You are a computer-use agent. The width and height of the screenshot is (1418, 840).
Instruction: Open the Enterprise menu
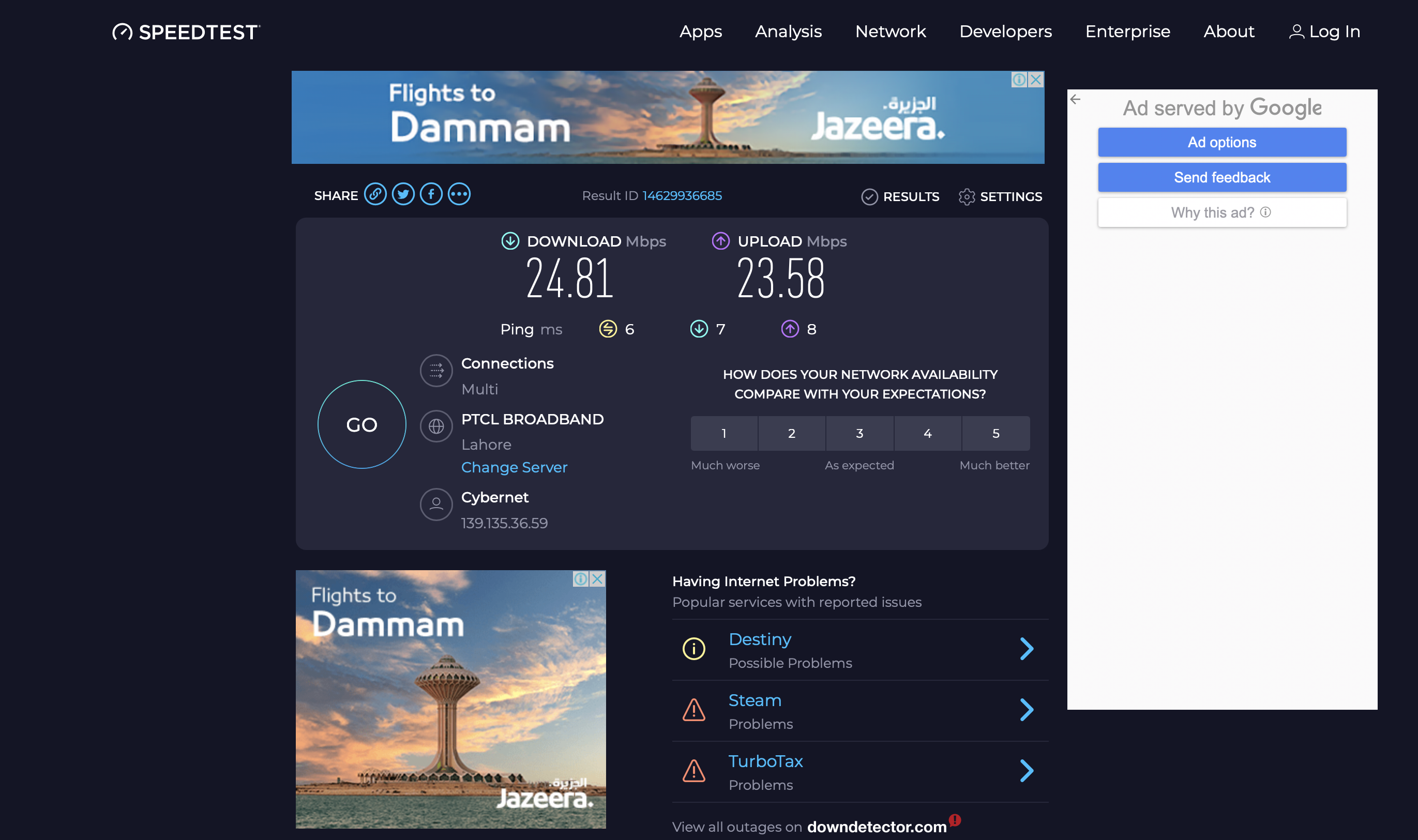coord(1127,32)
